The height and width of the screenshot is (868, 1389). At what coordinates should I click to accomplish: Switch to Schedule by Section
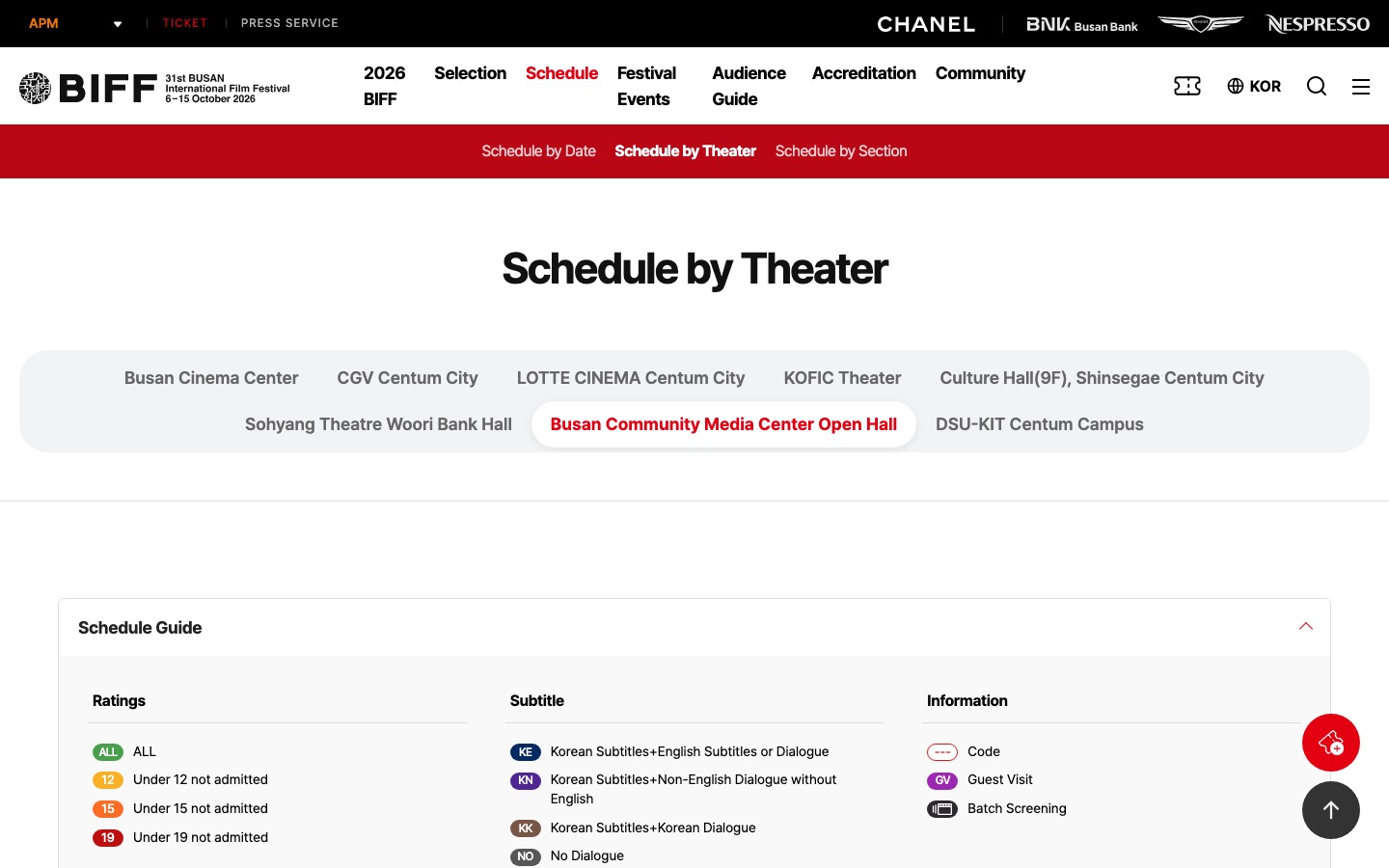(x=841, y=151)
